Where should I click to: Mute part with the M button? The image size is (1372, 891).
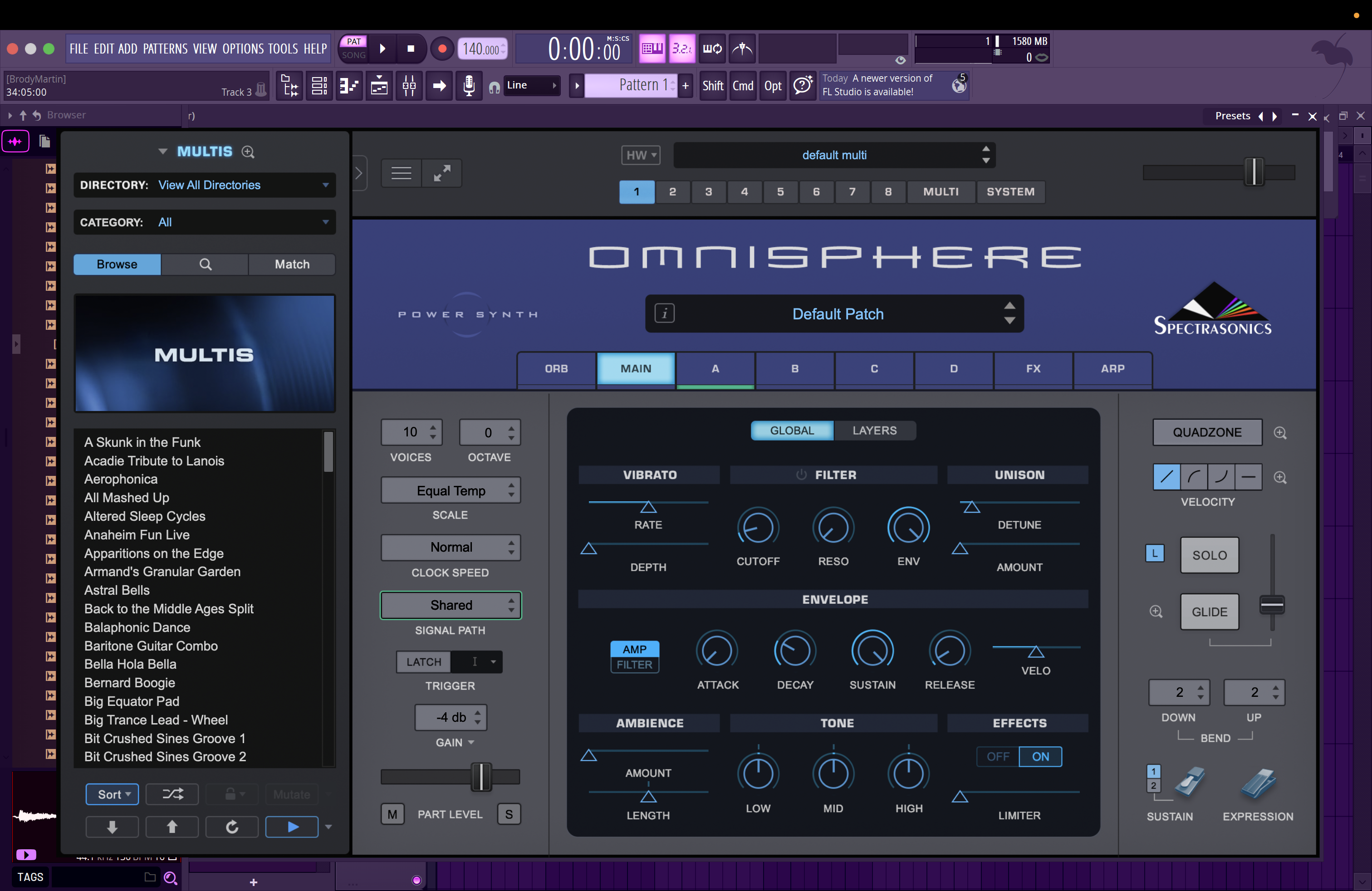(392, 814)
